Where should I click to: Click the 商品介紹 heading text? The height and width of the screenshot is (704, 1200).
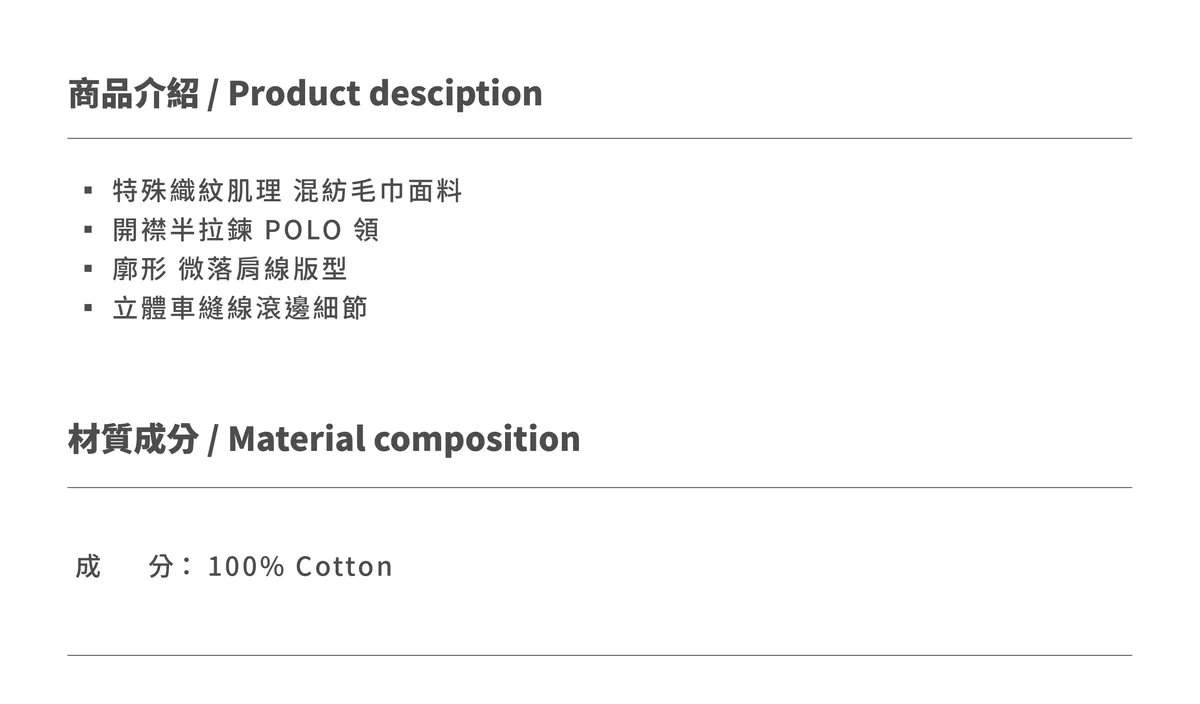(133, 93)
